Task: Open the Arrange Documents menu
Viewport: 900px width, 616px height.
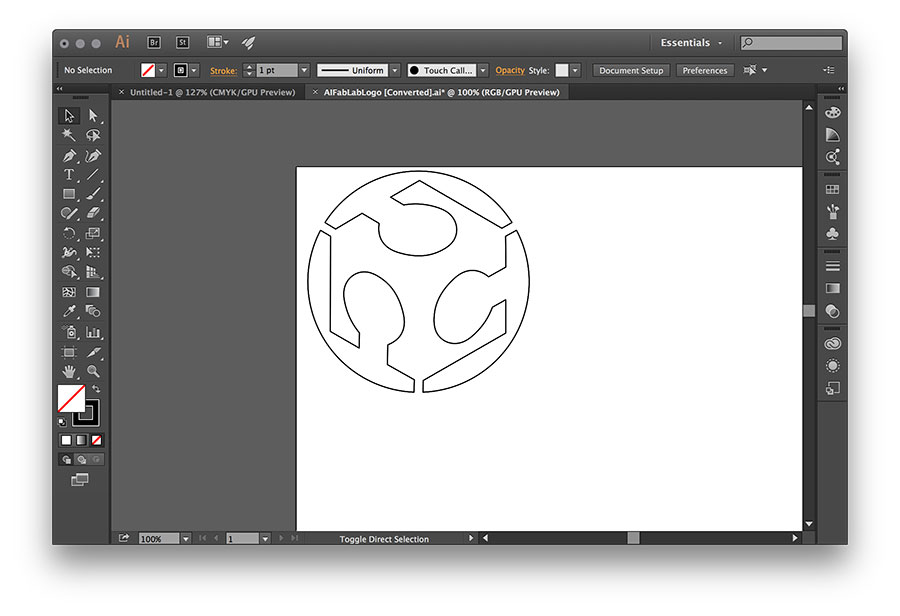Action: (x=218, y=42)
